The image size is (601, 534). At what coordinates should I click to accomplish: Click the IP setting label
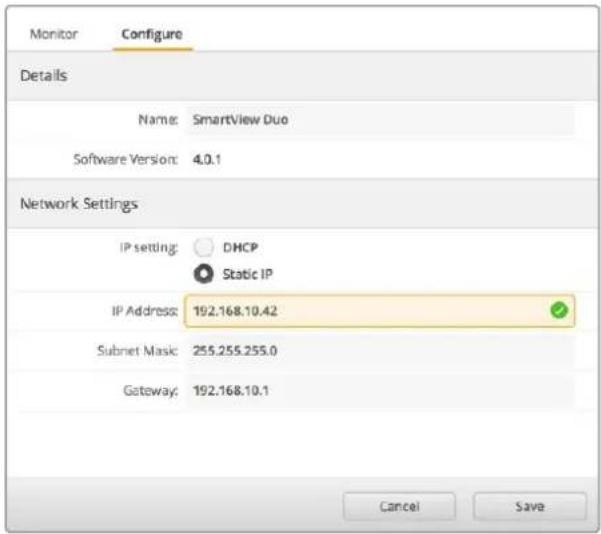coord(149,248)
